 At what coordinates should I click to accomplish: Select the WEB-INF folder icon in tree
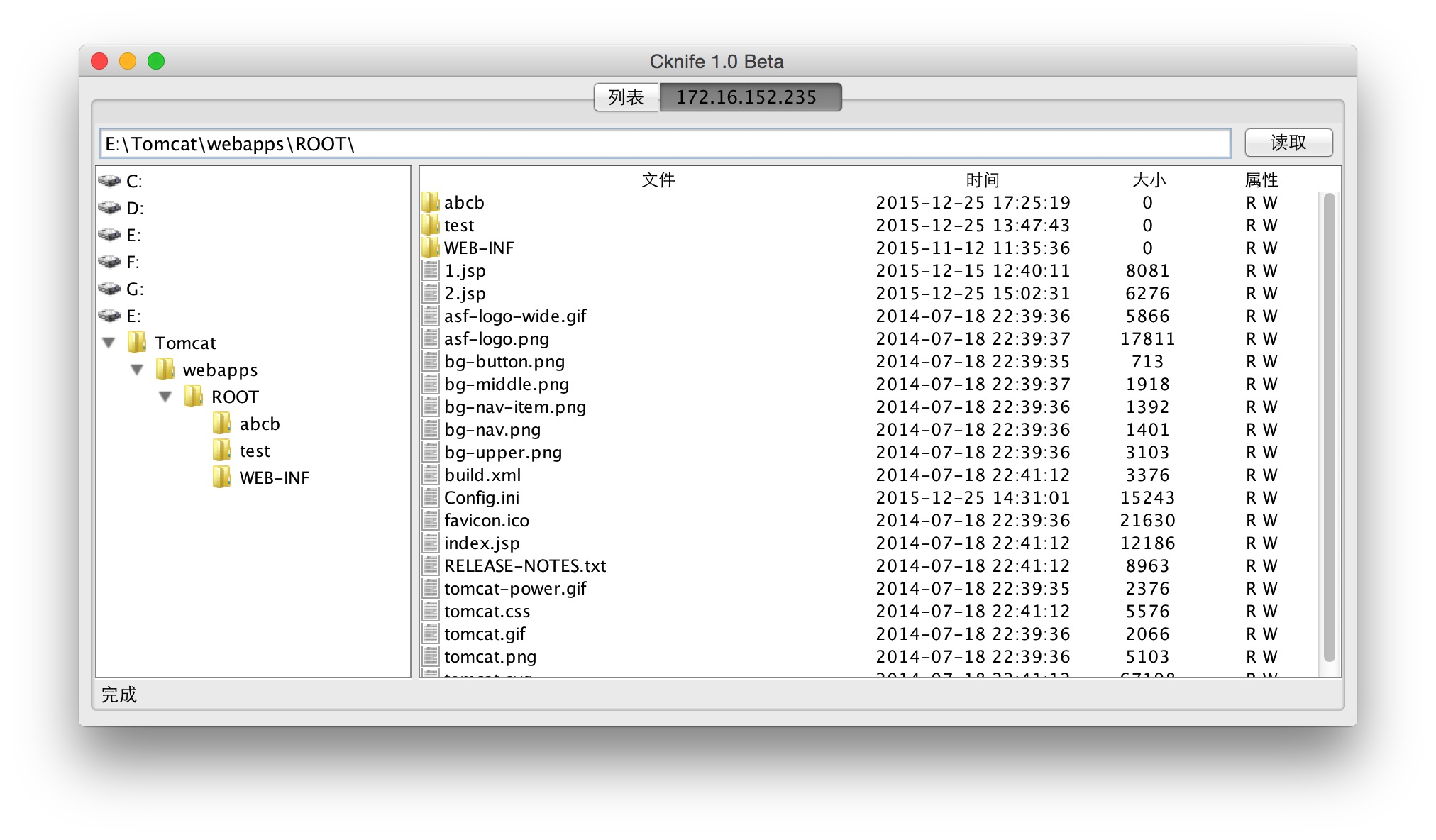tap(222, 477)
